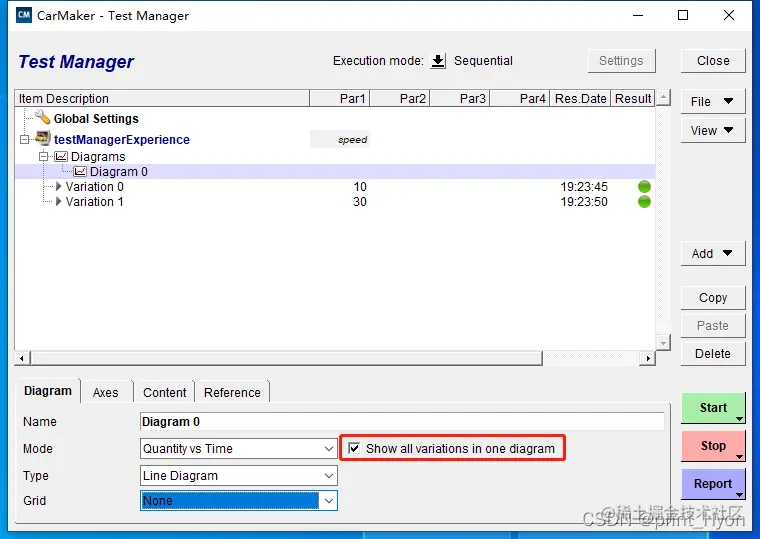760x539 pixels.
Task: Open the File dropdown menu
Action: point(712,101)
